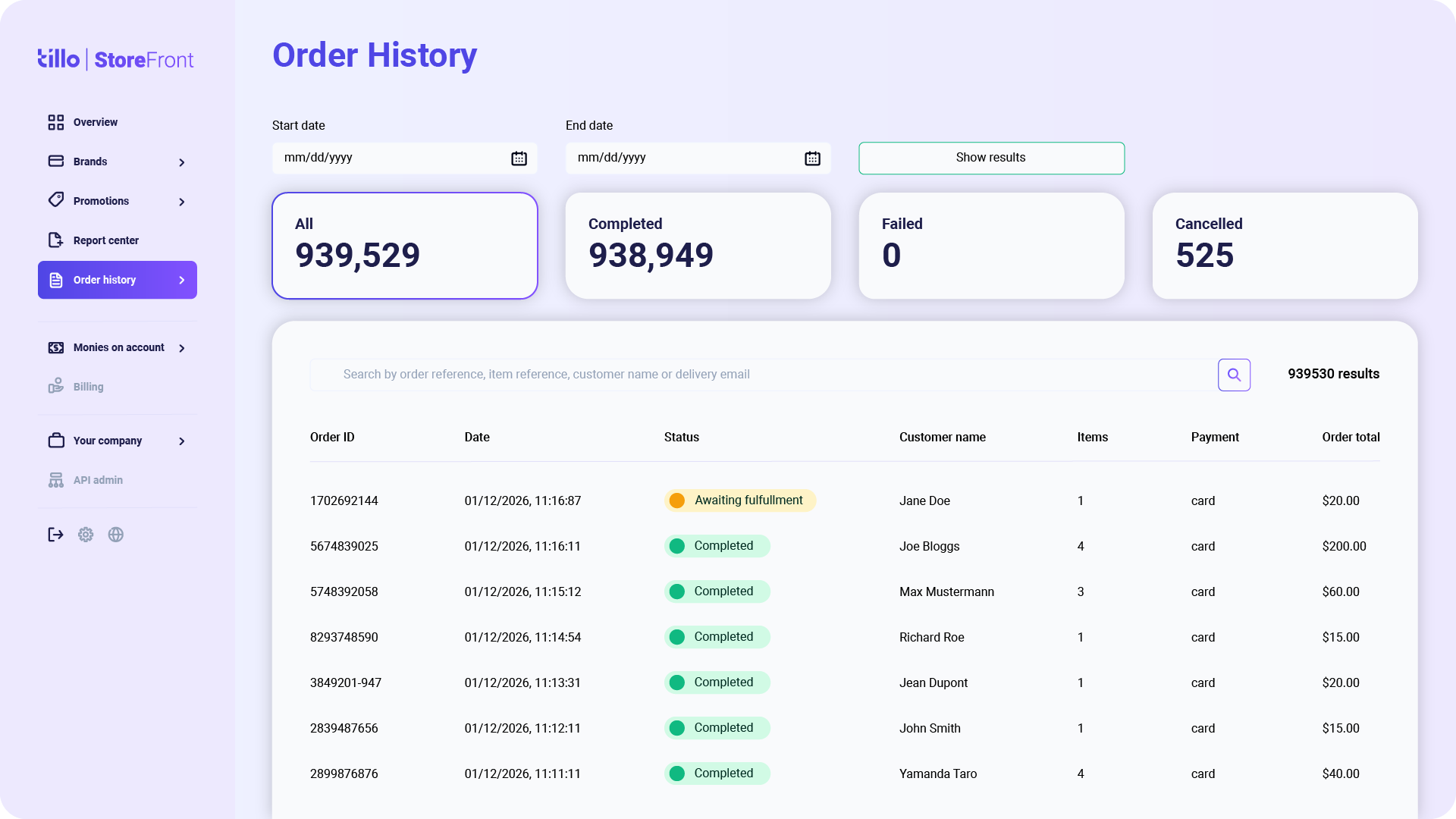Image resolution: width=1456 pixels, height=819 pixels.
Task: Open the Report center icon in sidebar
Action: 56,240
